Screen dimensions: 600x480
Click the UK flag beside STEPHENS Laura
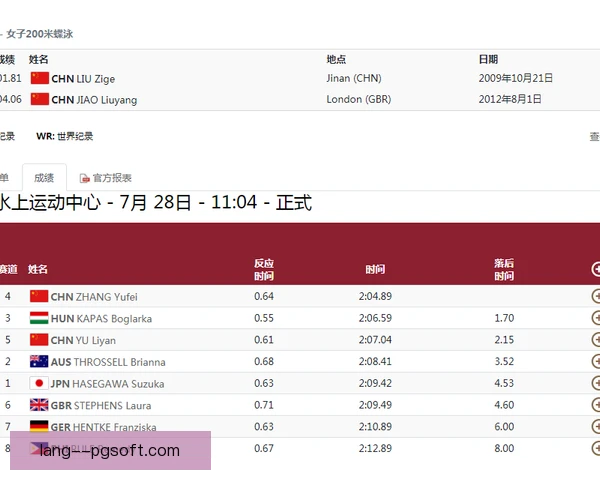(x=39, y=405)
